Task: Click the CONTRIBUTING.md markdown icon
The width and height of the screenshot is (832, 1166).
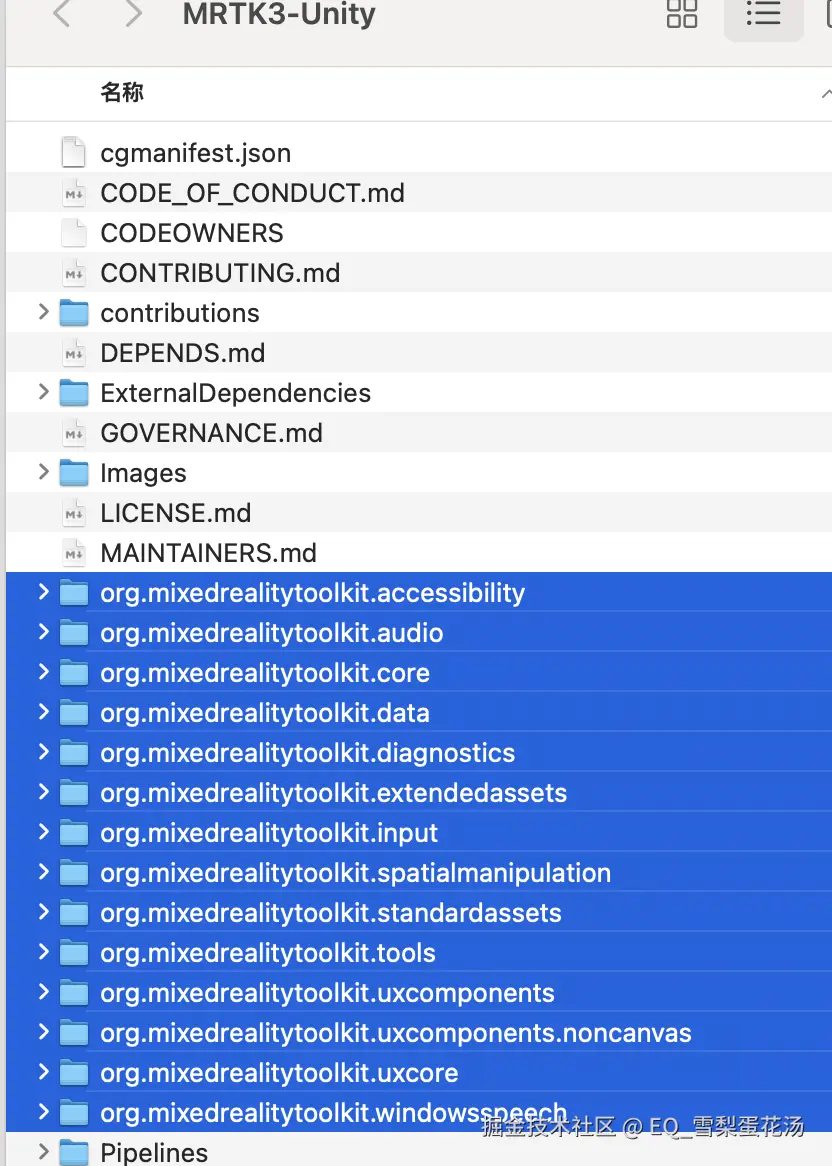Action: (x=74, y=273)
